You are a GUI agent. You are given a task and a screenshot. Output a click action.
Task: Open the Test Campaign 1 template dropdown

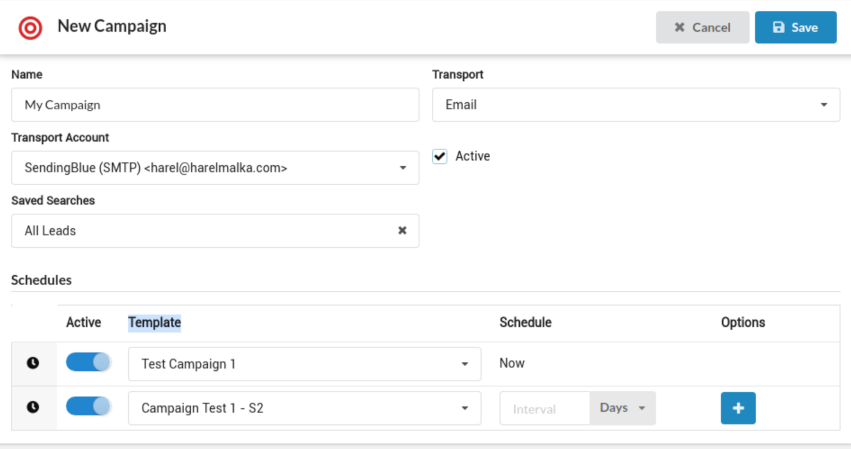[x=304, y=364]
